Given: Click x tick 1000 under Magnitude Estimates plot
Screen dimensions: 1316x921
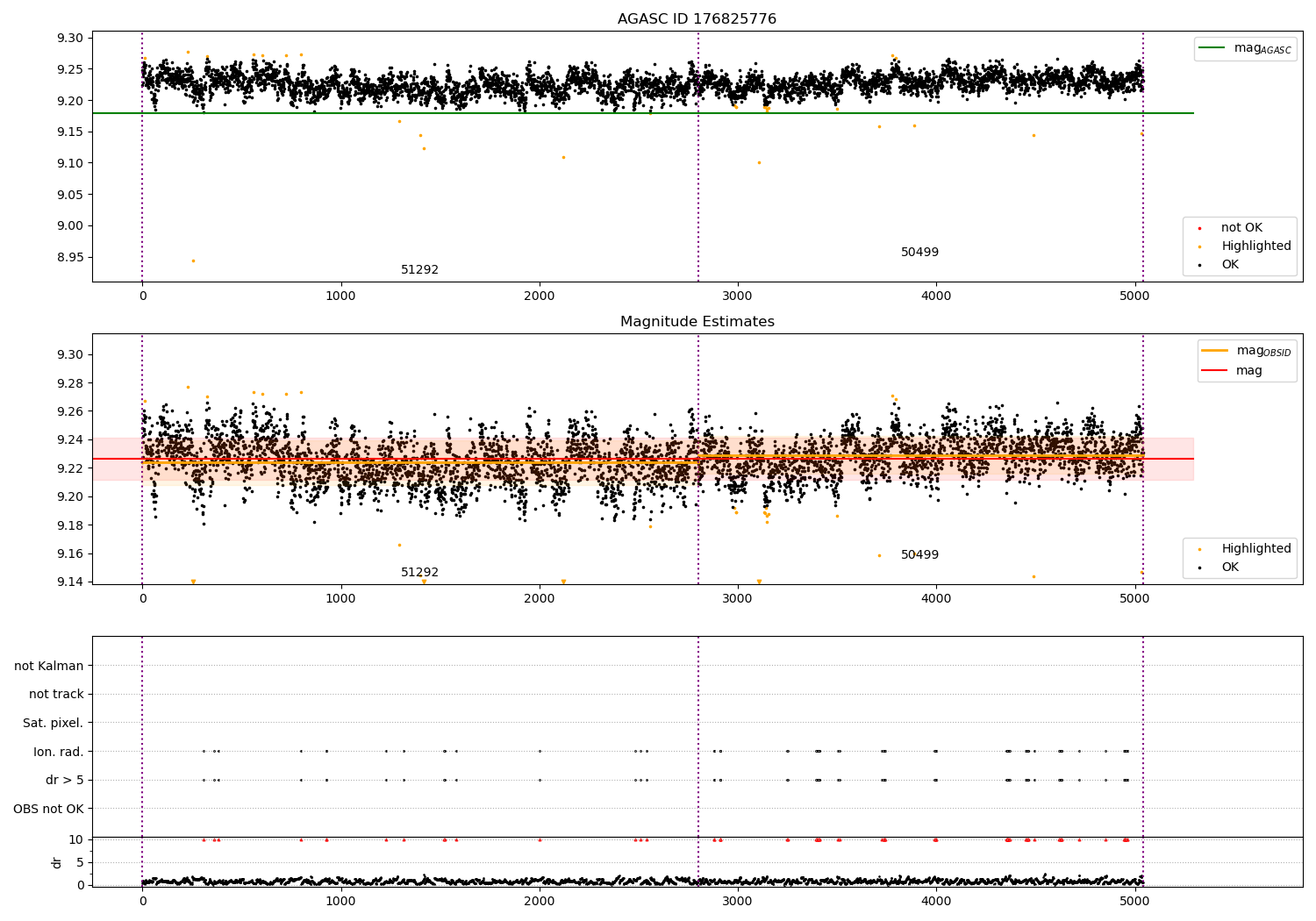Looking at the screenshot, I should [340, 598].
